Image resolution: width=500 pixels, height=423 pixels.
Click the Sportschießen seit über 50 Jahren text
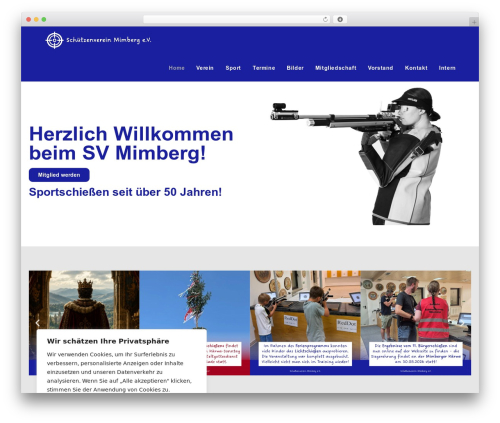pos(125,192)
